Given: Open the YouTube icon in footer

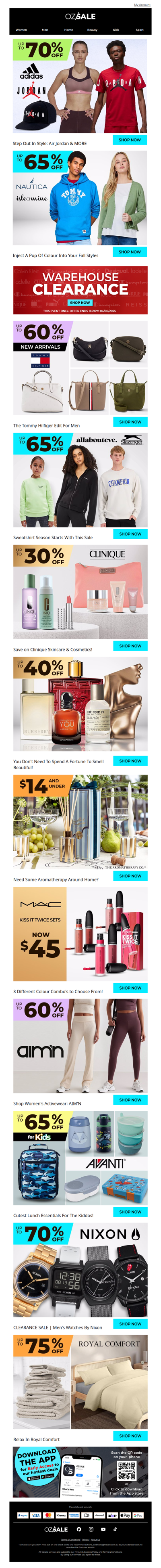Looking at the screenshot, I should click(x=103, y=1528).
